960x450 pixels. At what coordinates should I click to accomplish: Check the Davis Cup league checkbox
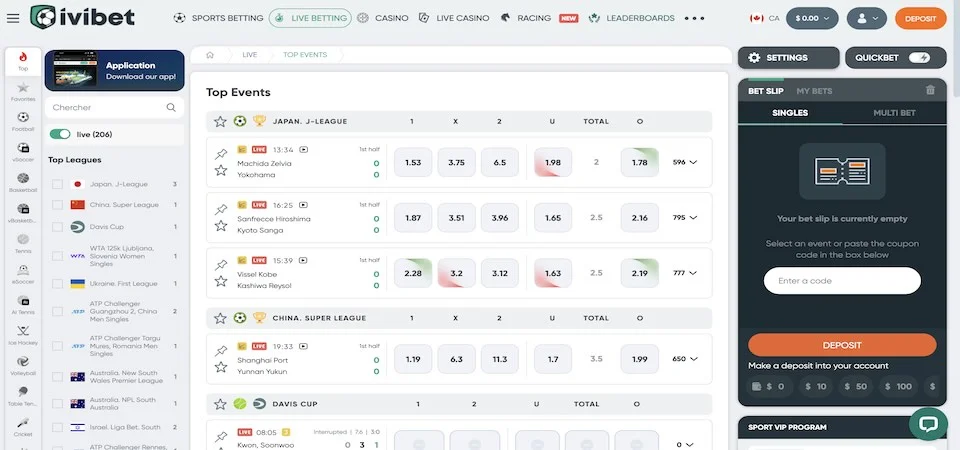tap(58, 227)
